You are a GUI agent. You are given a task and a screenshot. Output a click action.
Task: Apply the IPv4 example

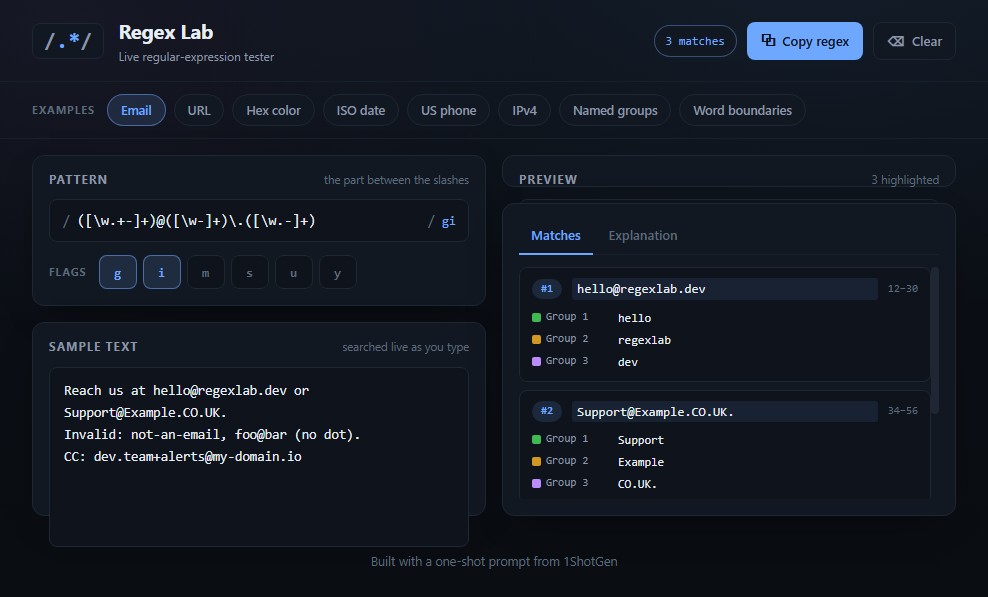[524, 110]
